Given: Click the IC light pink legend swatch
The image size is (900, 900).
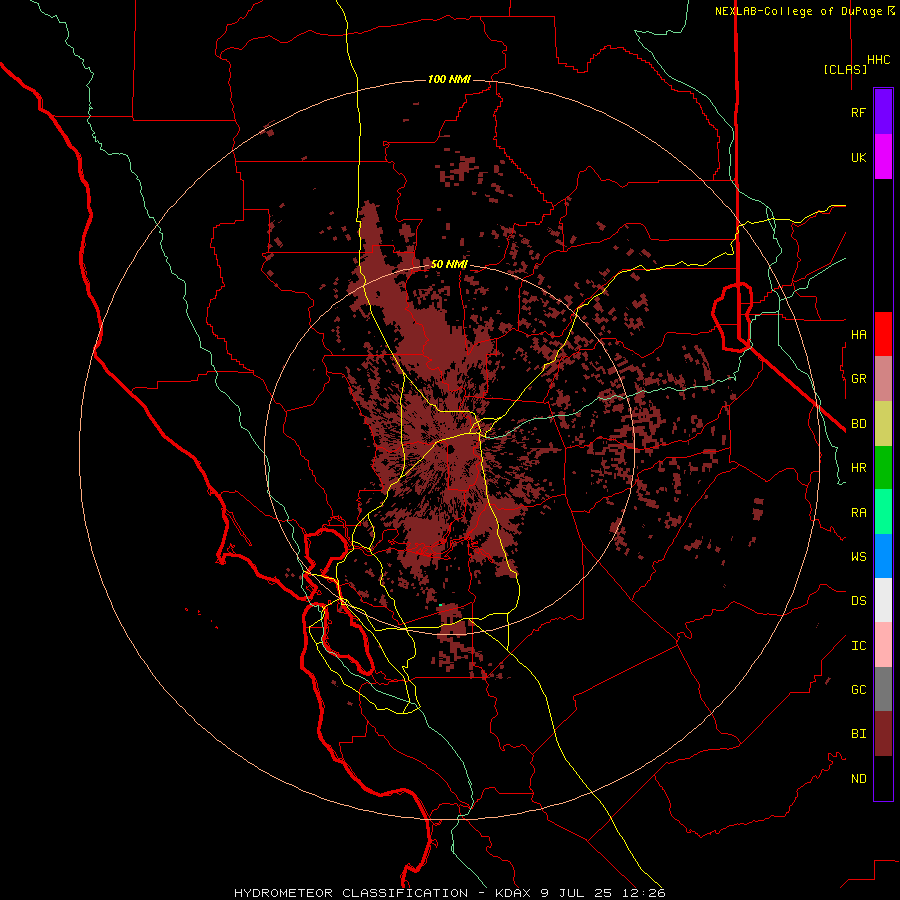Looking at the screenshot, I should tap(883, 645).
